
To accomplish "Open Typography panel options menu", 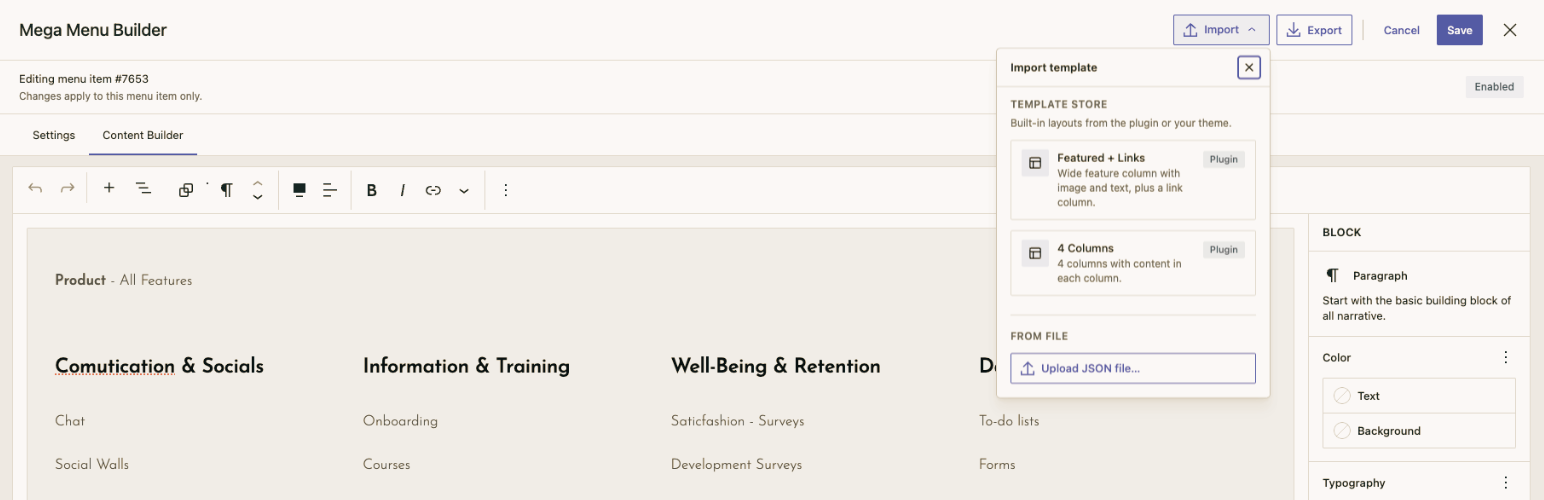I will (x=1506, y=483).
